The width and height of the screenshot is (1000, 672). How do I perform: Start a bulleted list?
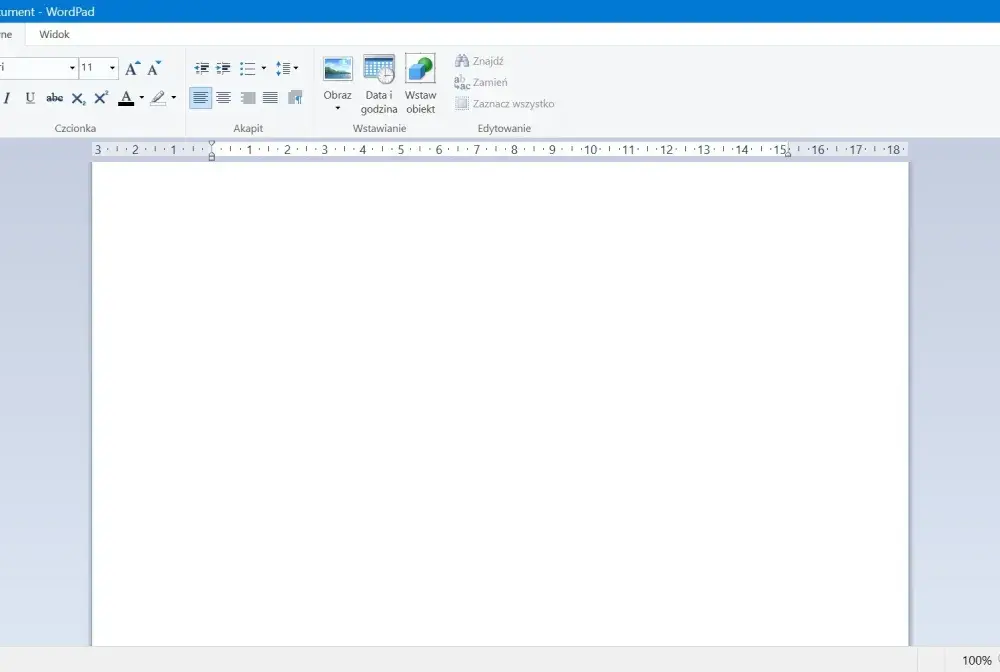pos(247,68)
